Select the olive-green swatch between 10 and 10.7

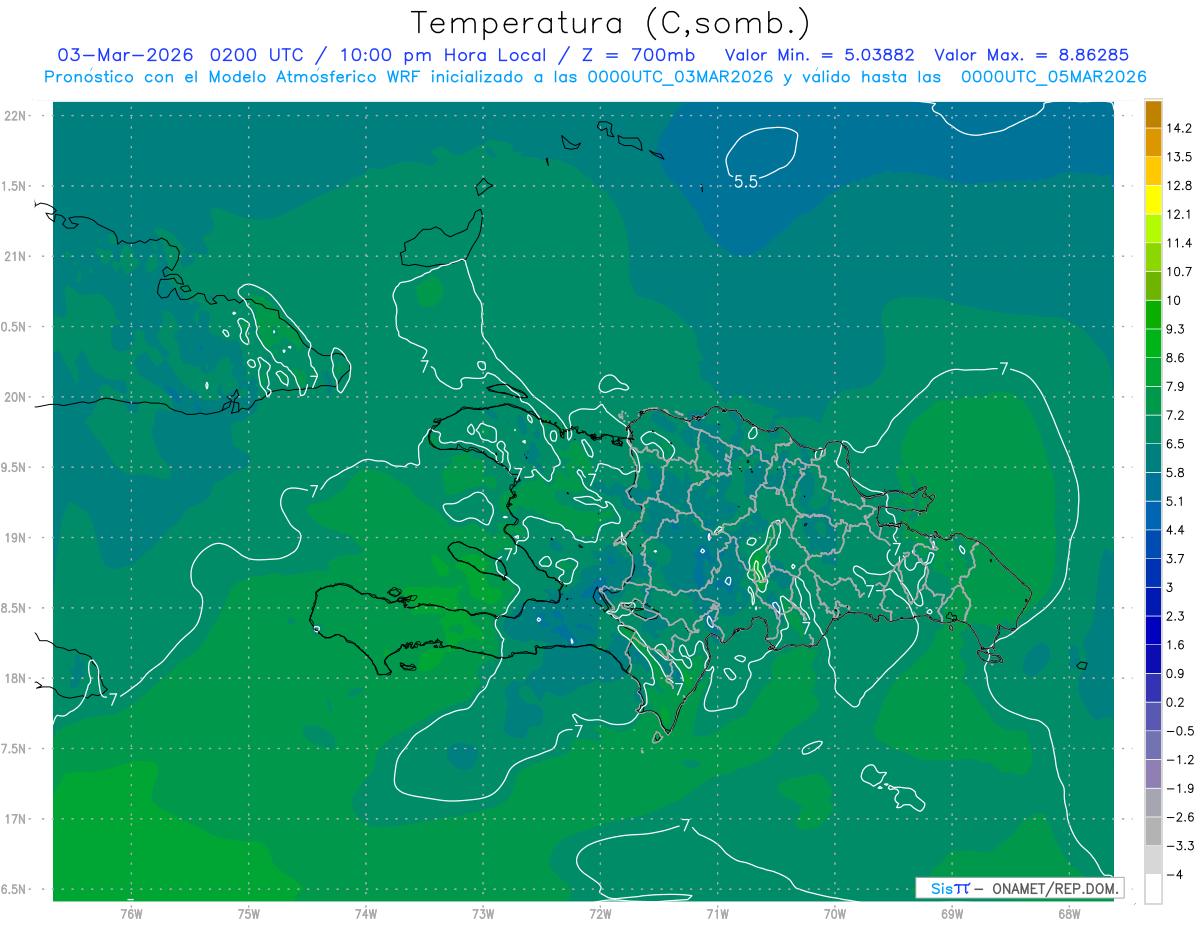[x=1153, y=287]
